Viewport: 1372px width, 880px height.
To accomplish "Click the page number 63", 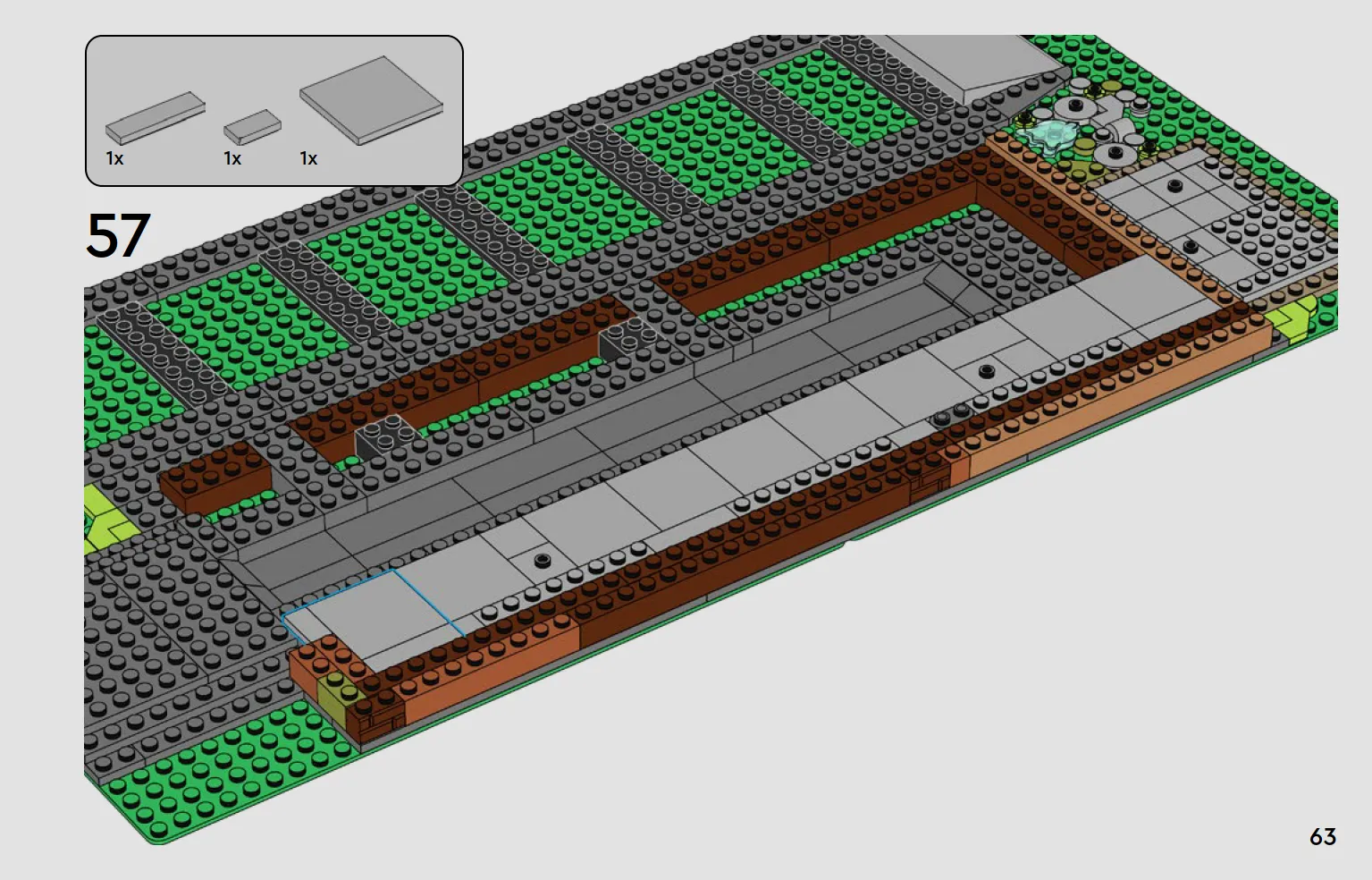I will pos(1323,837).
